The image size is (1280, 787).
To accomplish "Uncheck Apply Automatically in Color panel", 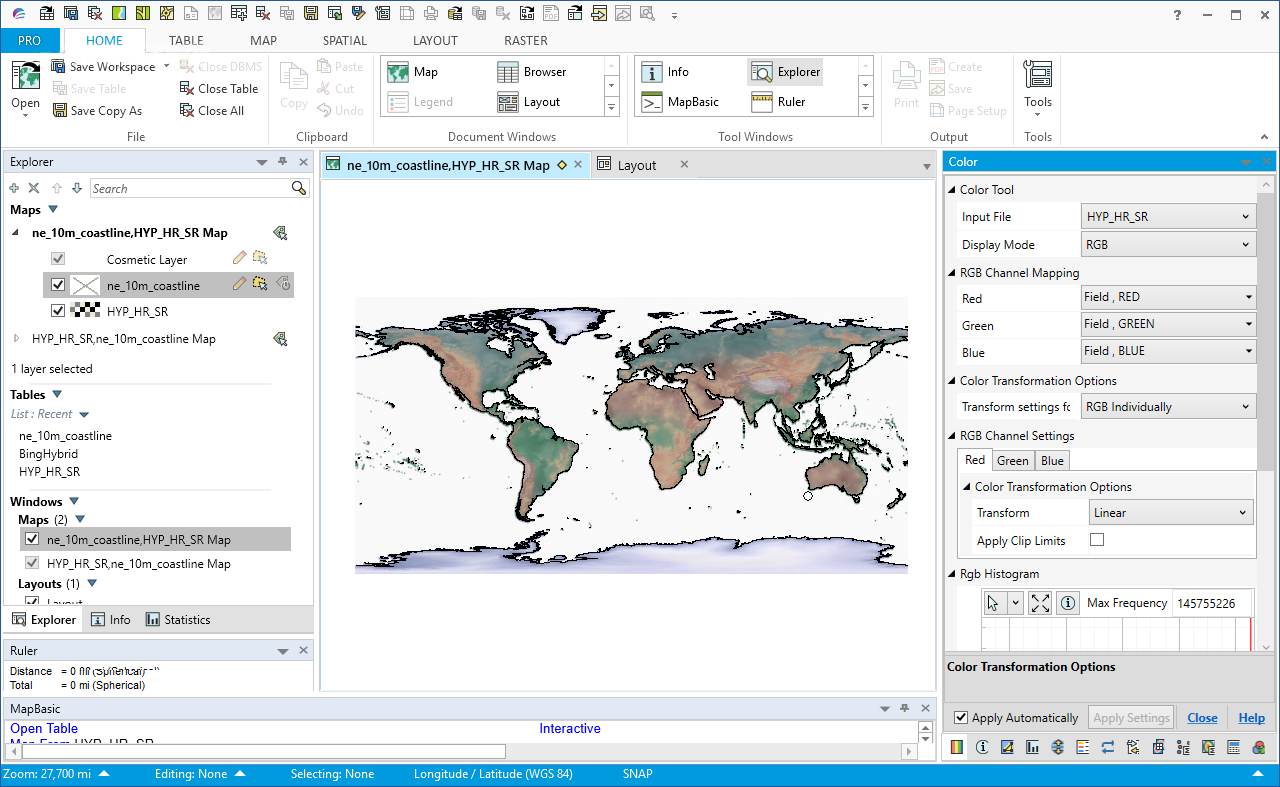I will tap(961, 717).
